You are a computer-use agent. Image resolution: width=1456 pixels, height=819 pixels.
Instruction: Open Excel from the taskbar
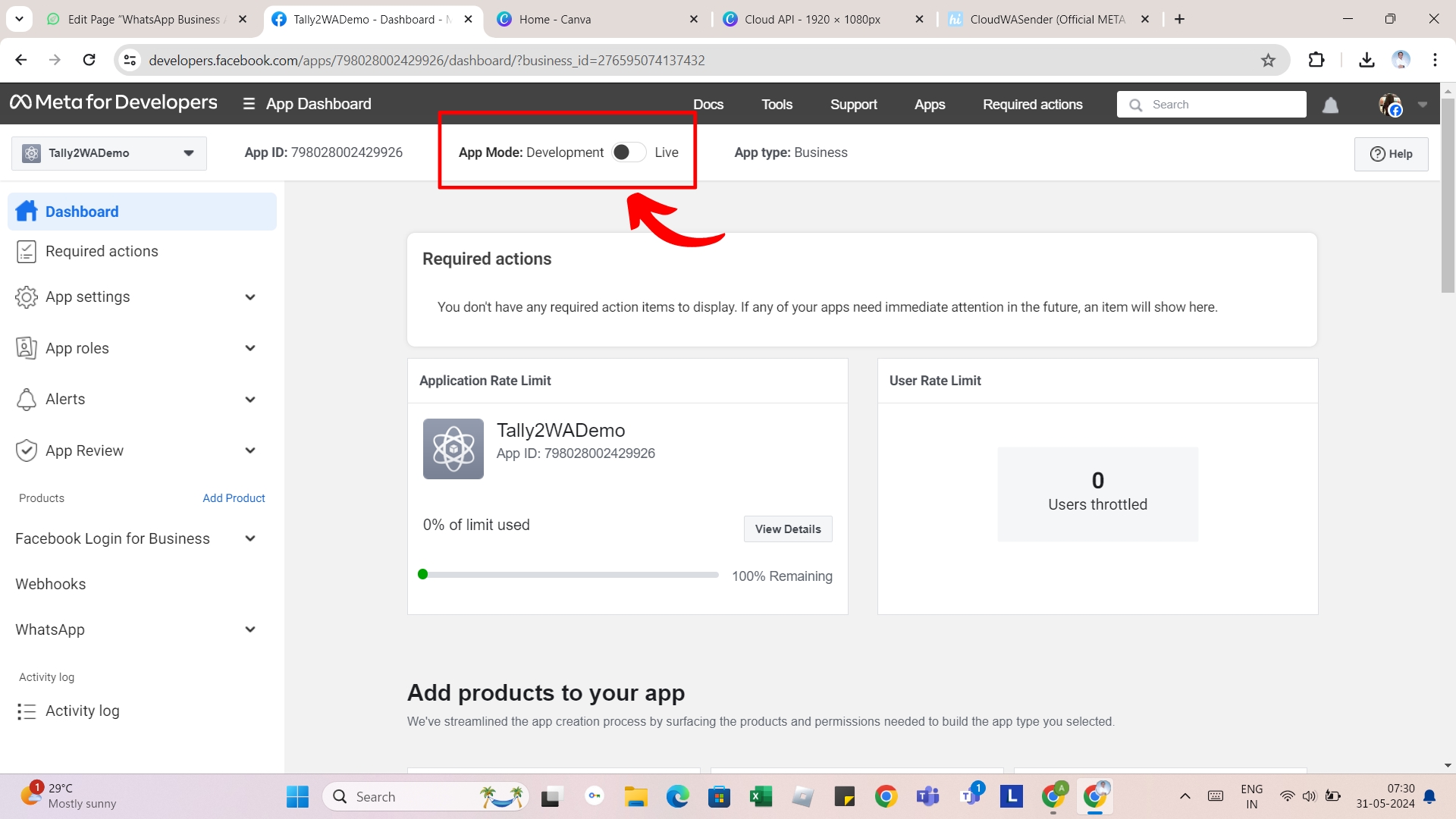point(761,796)
